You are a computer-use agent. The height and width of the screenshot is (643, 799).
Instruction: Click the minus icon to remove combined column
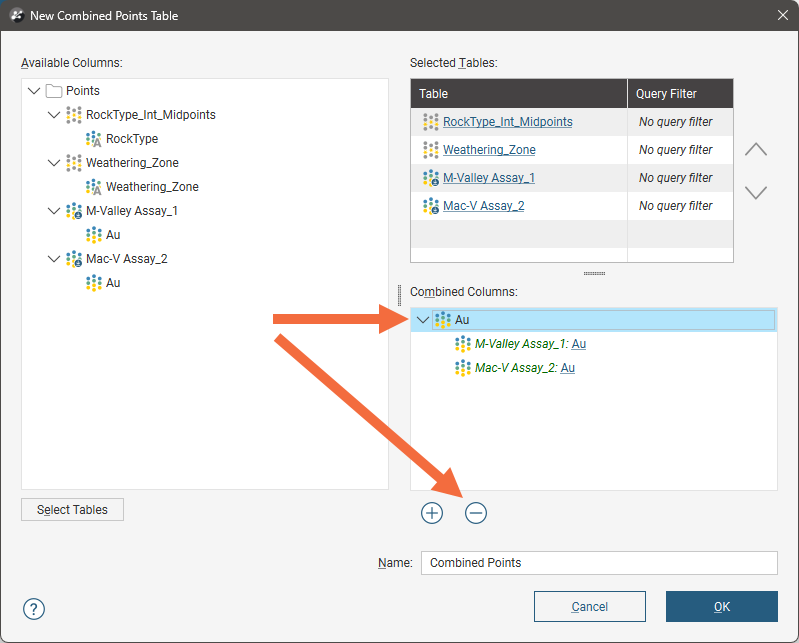pos(476,513)
